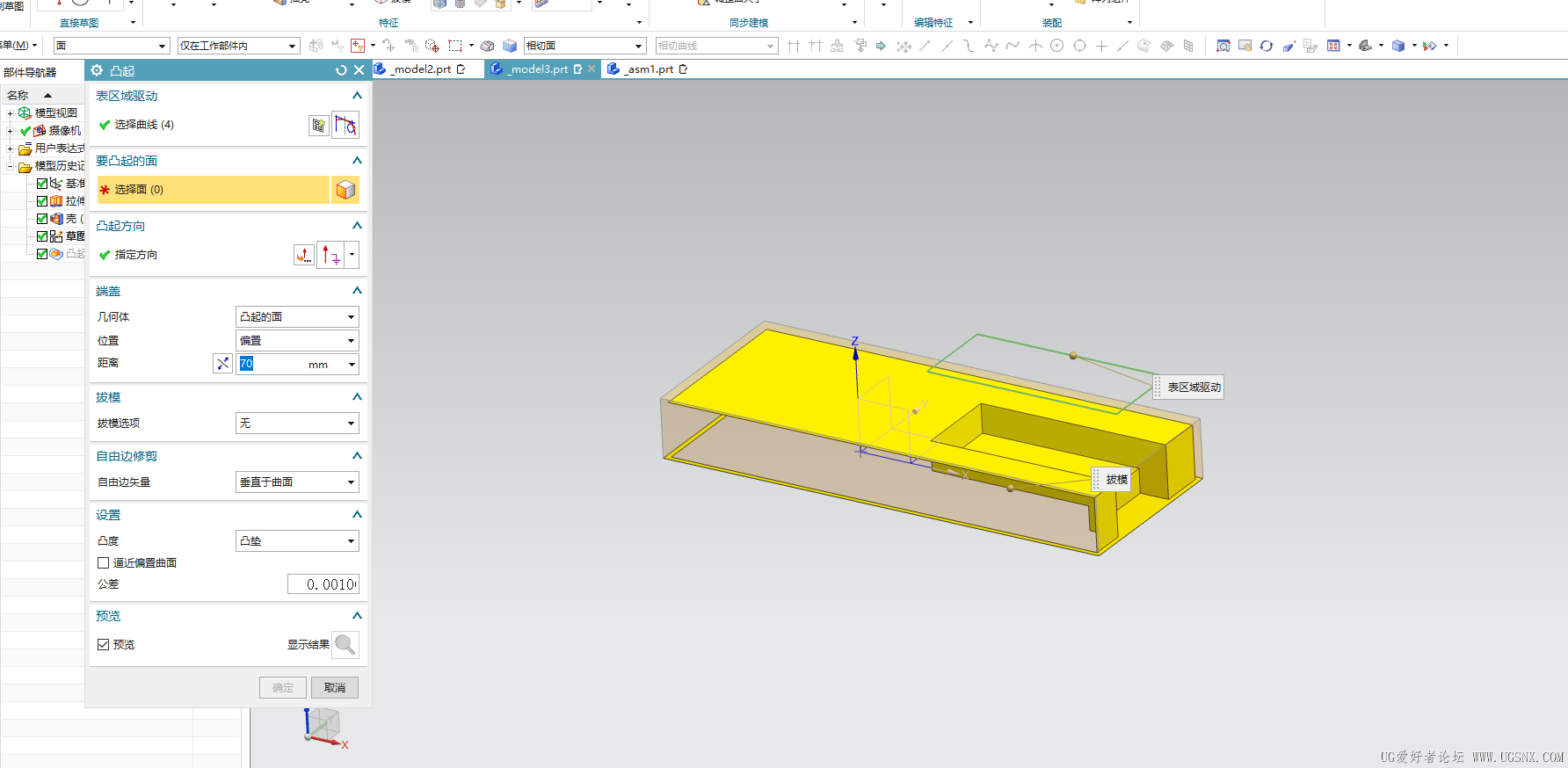Open the 相切面 face rule dropdown
The height and width of the screenshot is (768, 1568).
point(585,46)
